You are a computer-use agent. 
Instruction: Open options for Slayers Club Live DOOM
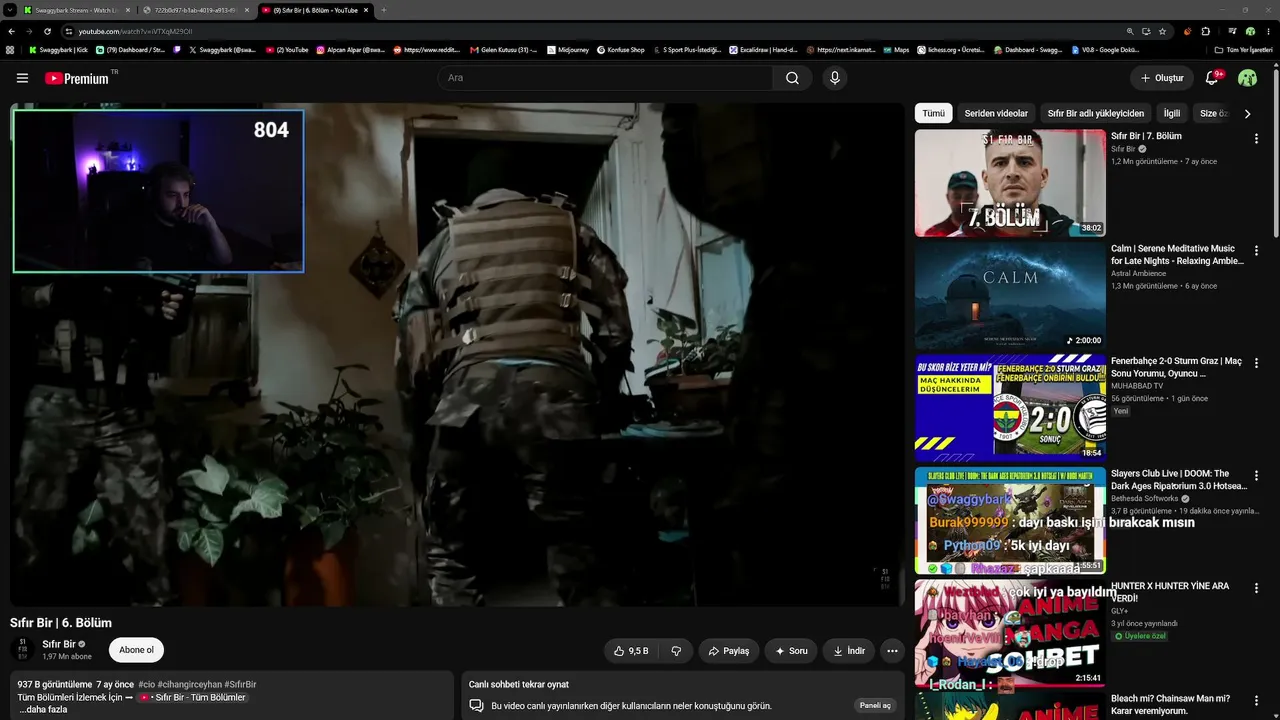click(x=1256, y=475)
